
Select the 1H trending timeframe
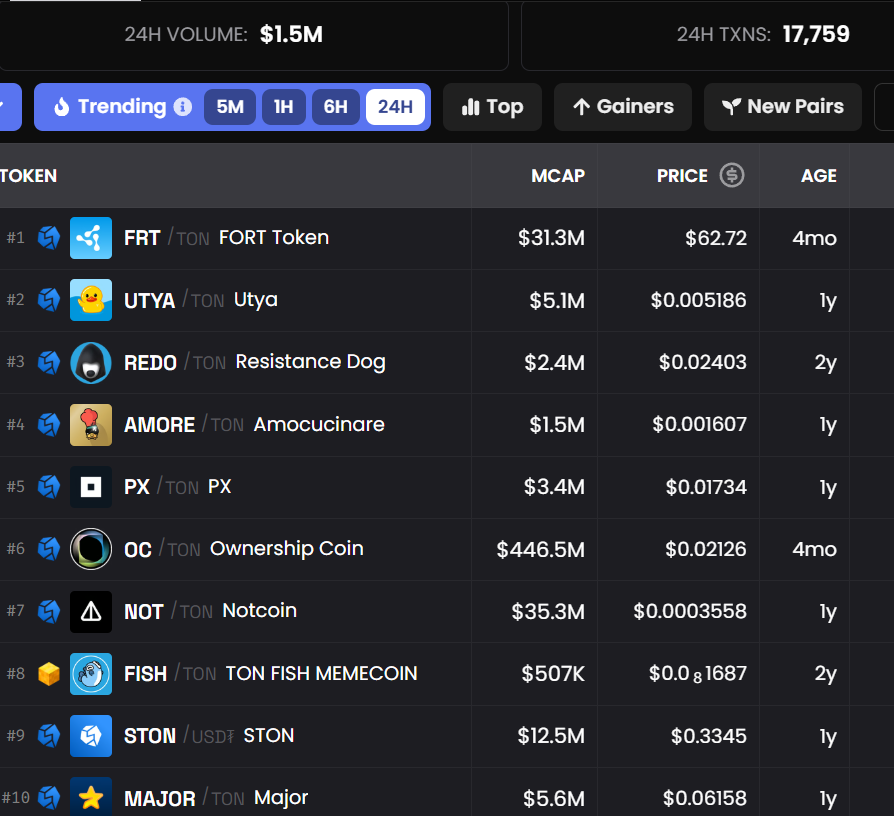tap(283, 107)
